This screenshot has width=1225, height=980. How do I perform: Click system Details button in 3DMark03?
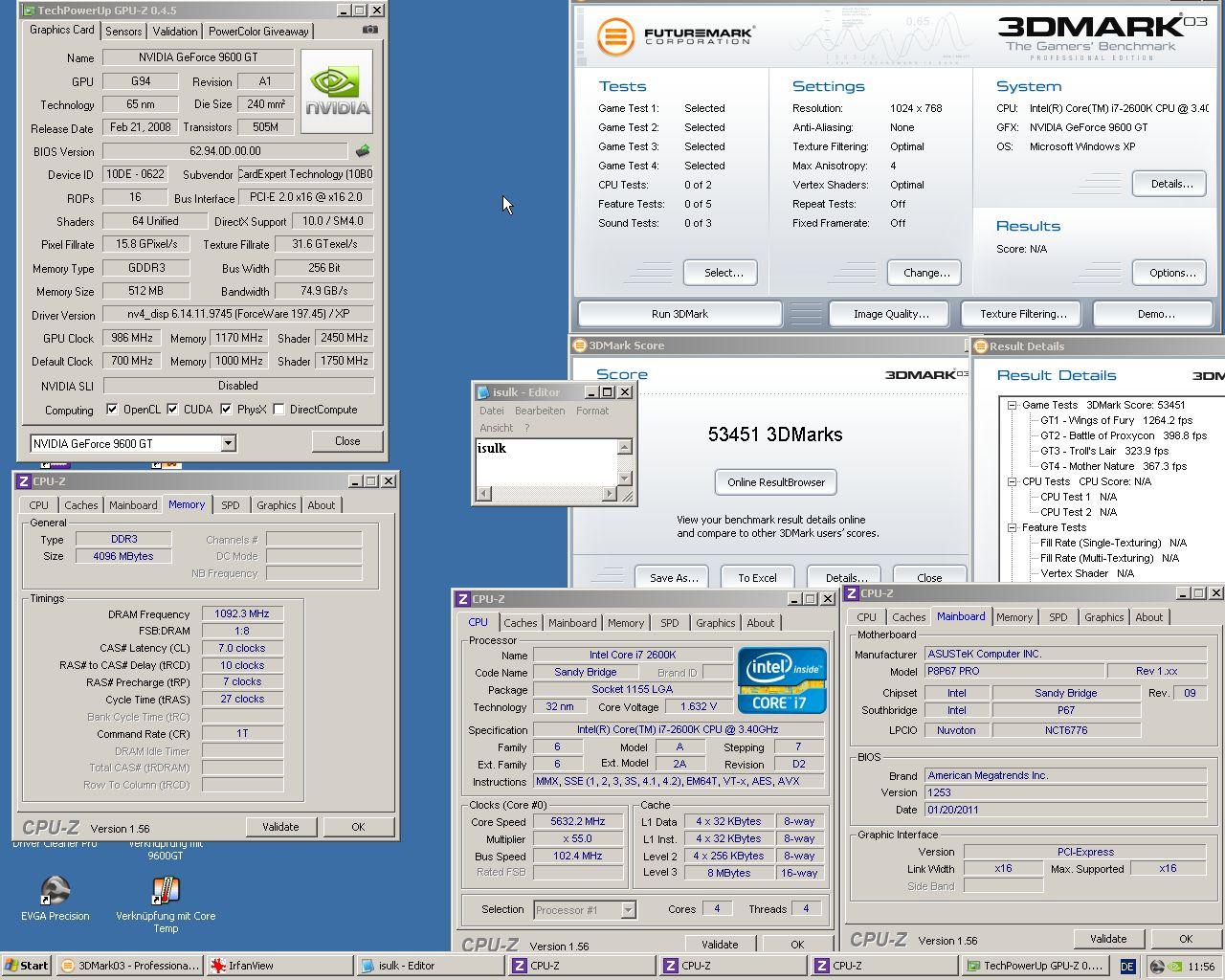(1171, 184)
